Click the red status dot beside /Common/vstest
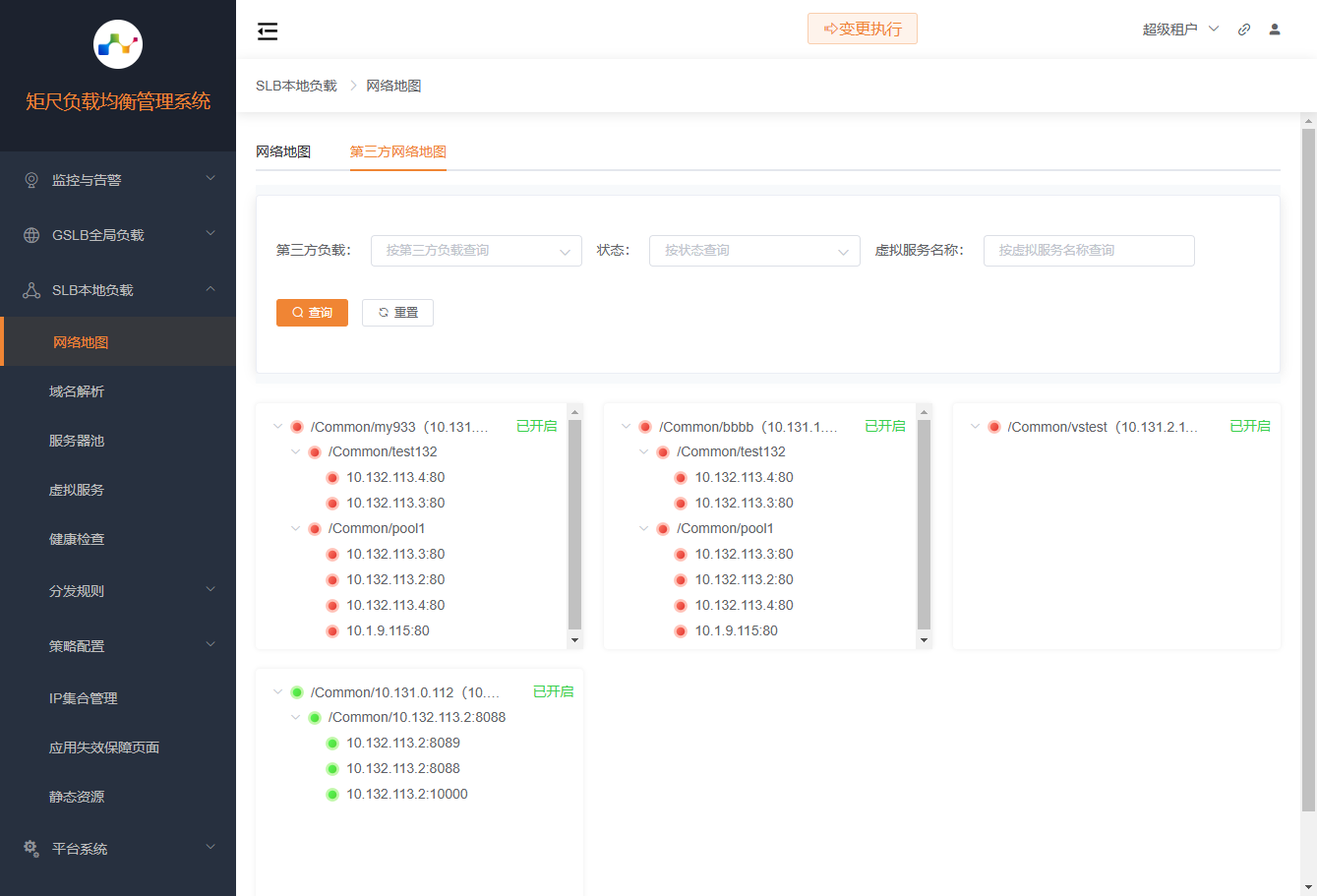Screen dimensions: 1317x896 pos(994,427)
